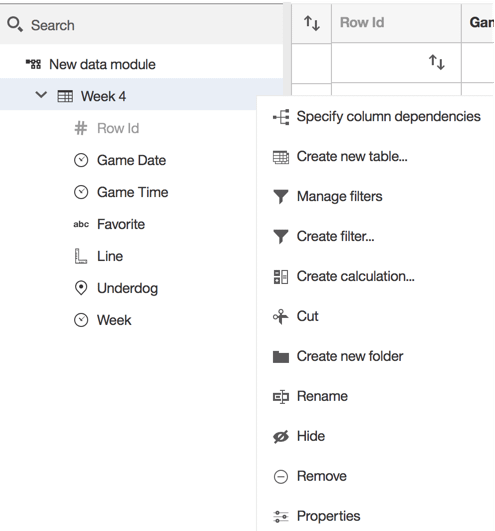The image size is (495, 531).
Task: Click the Week 4 table icon
Action: (x=65, y=96)
